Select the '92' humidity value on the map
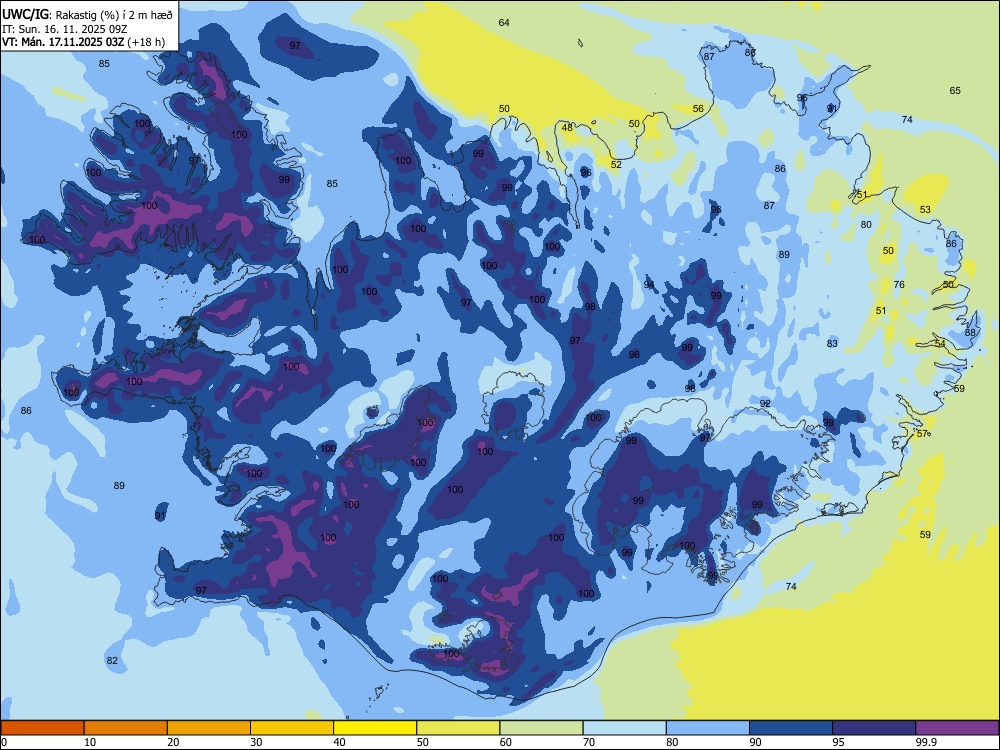The width and height of the screenshot is (1000, 750). click(x=765, y=404)
